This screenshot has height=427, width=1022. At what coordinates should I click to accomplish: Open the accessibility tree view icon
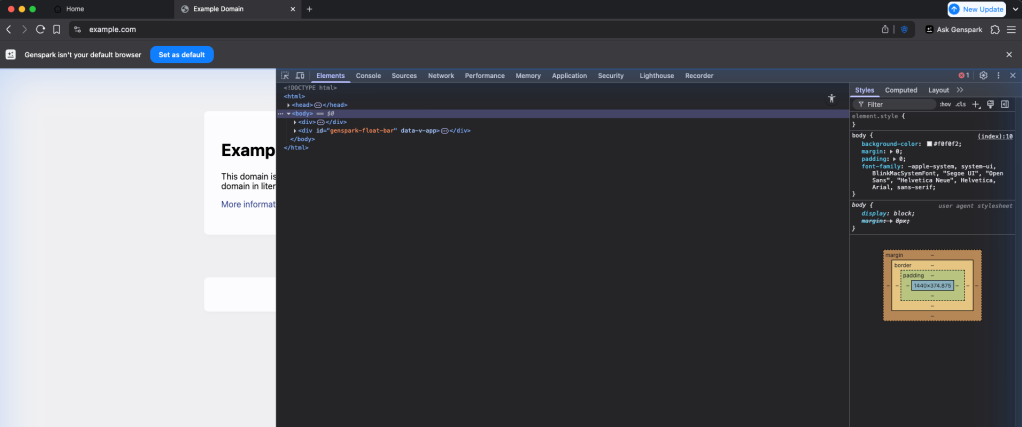tap(831, 98)
